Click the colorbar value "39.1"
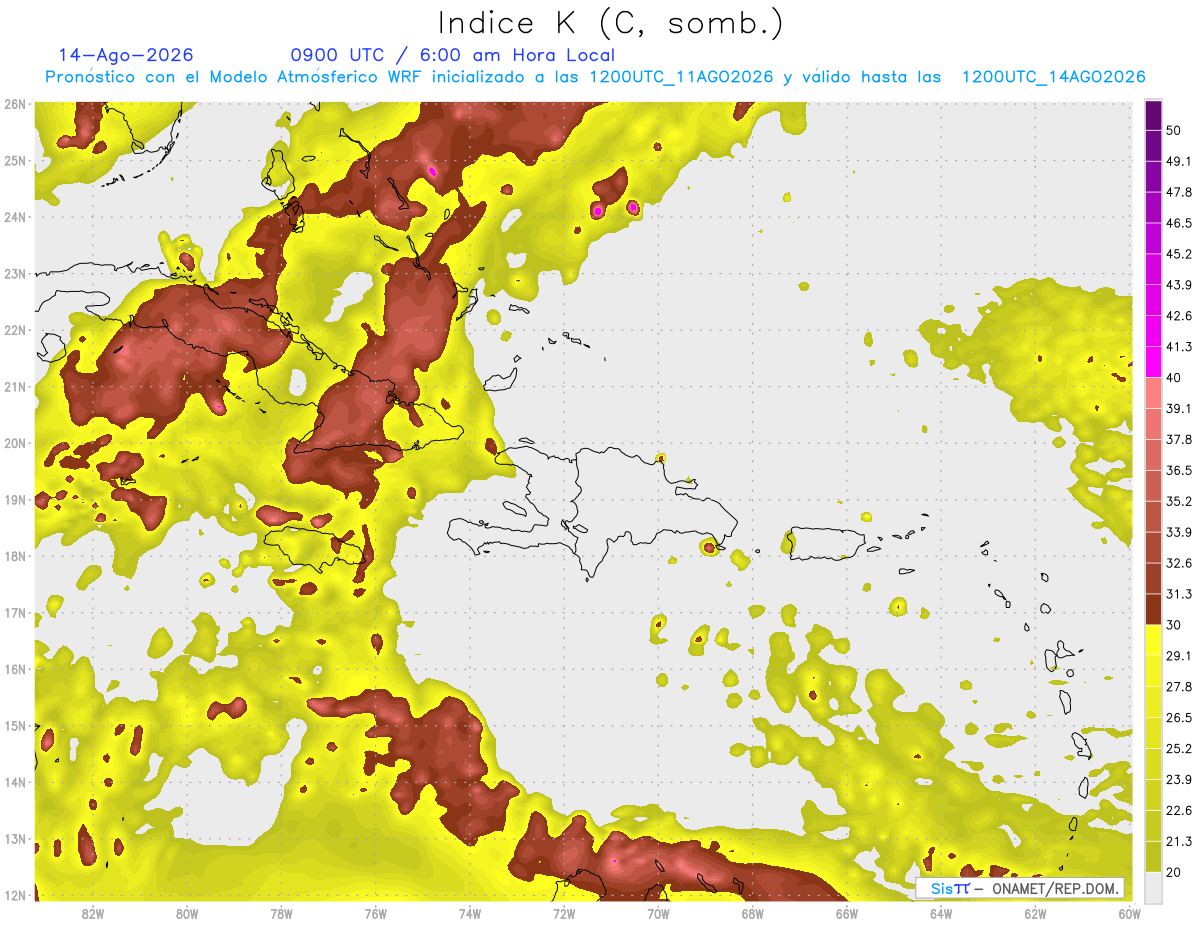1200x927 pixels. pyautogui.click(x=1179, y=409)
